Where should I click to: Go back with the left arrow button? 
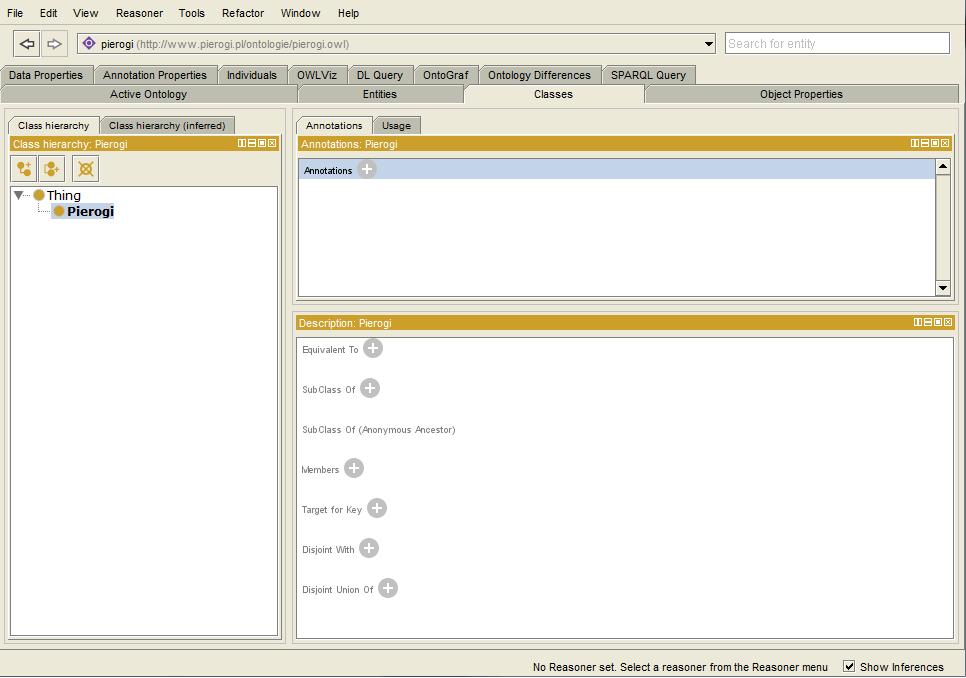[x=27, y=44]
